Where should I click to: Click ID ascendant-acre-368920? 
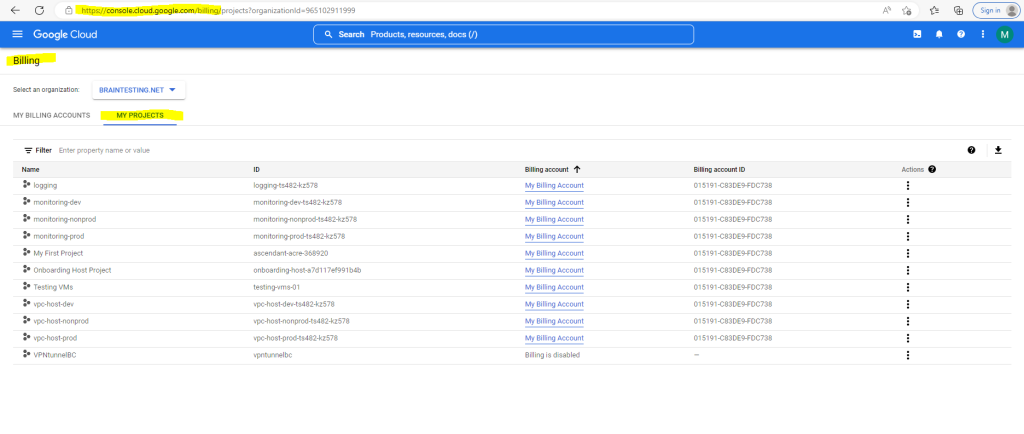coord(291,253)
